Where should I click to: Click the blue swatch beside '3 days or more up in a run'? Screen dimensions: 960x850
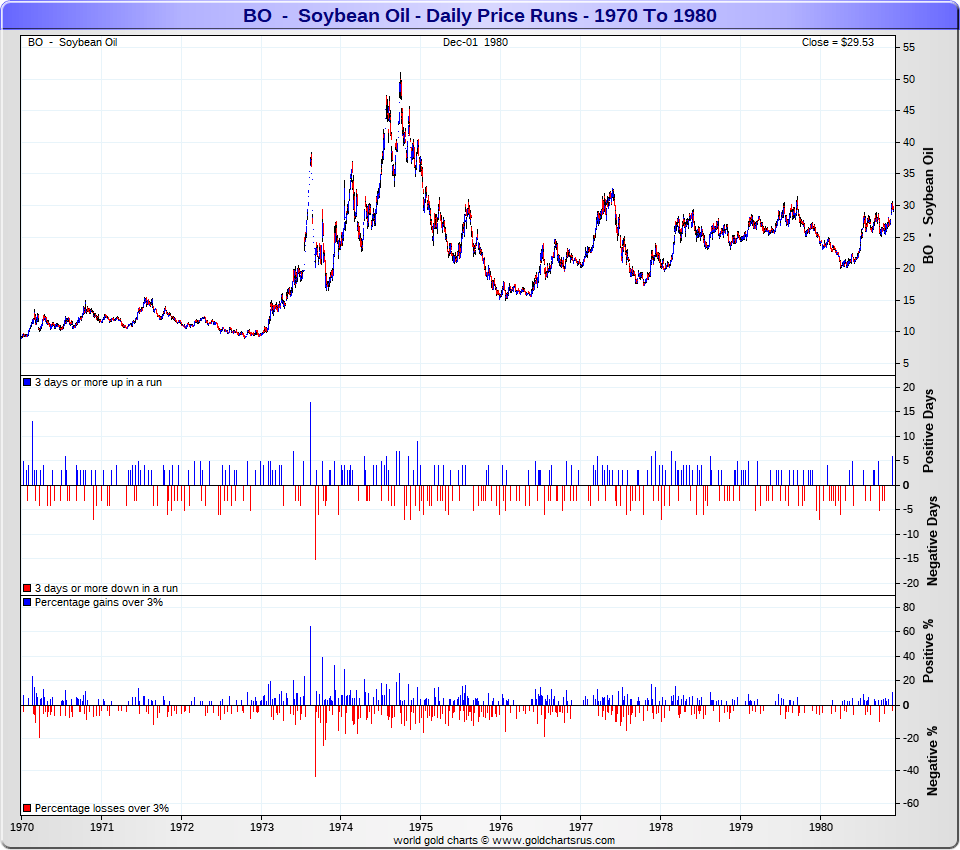coord(27,382)
